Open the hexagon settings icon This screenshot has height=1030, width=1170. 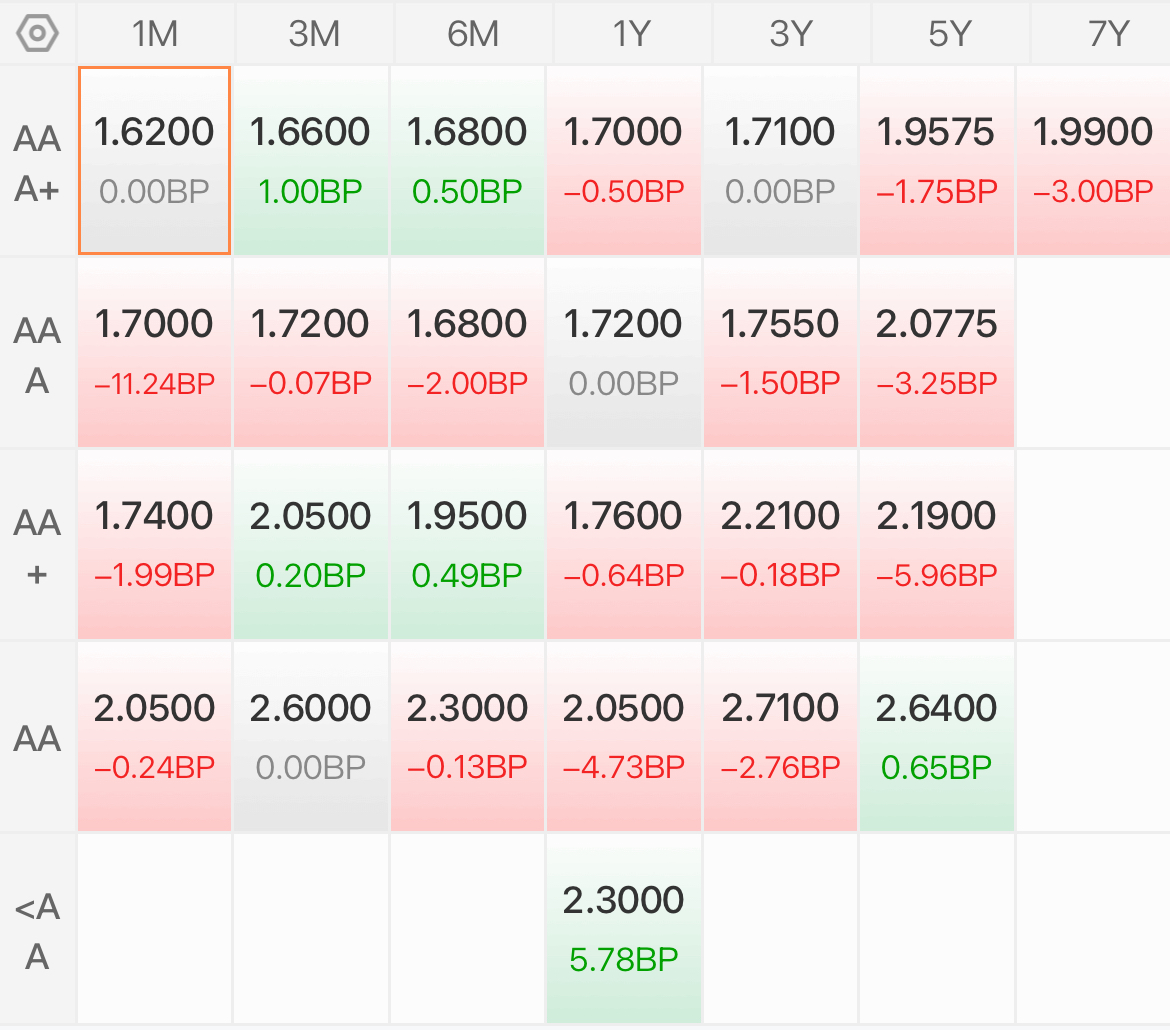tap(37, 34)
